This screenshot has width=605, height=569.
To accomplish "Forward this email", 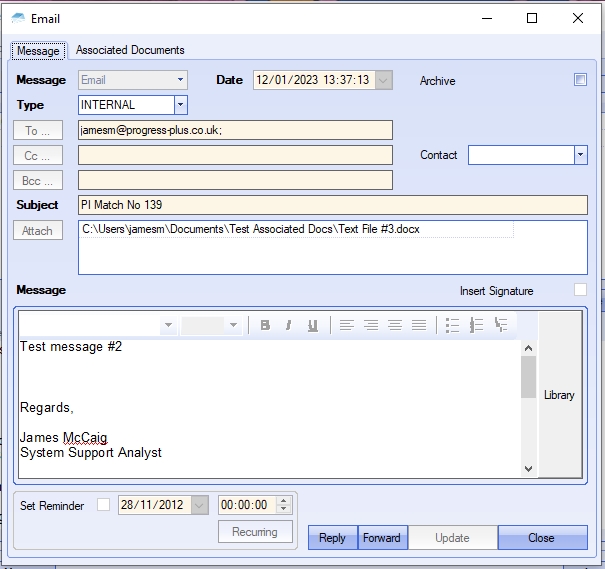I will click(x=382, y=537).
